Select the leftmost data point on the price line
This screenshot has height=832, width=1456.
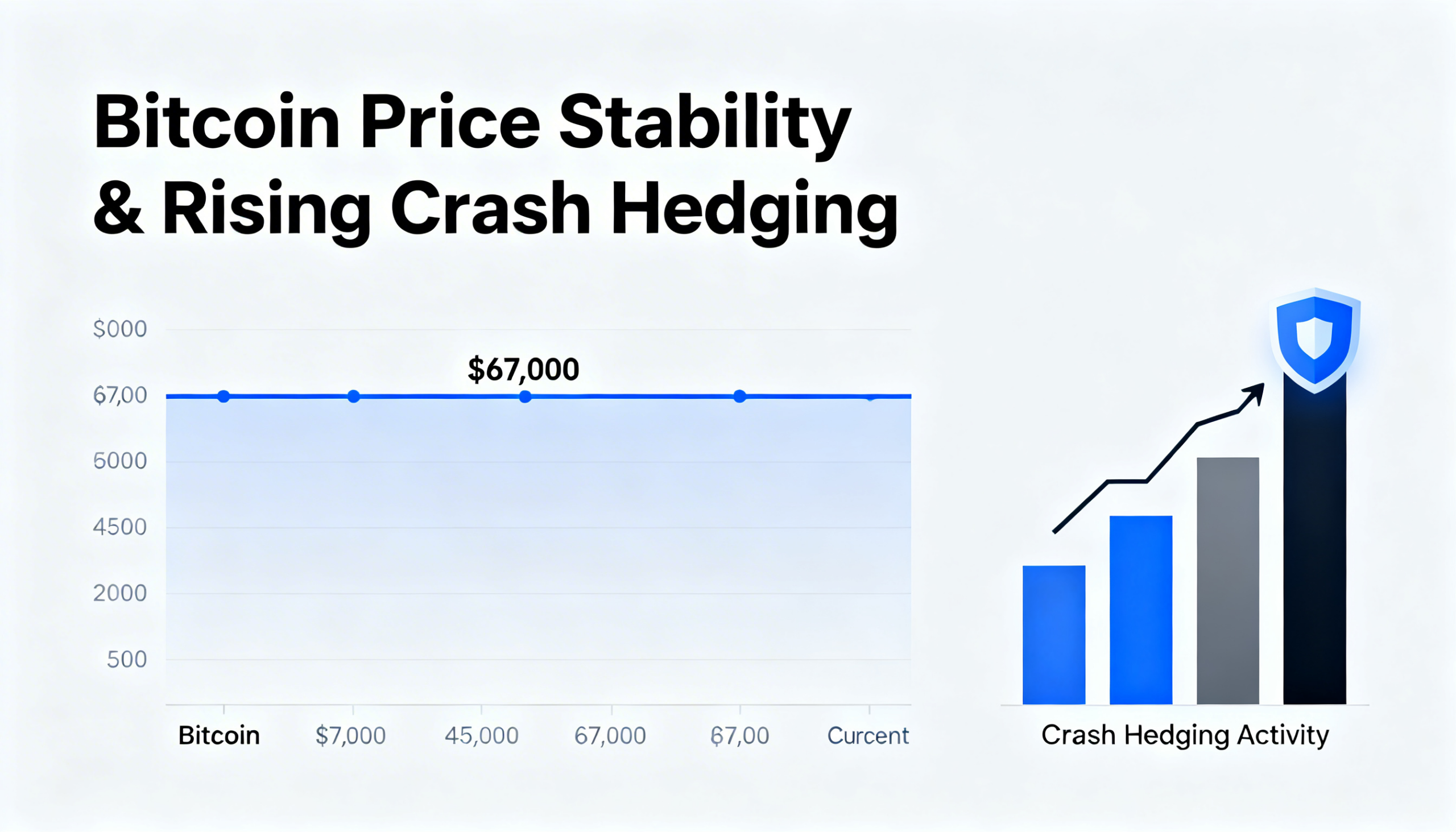(224, 396)
